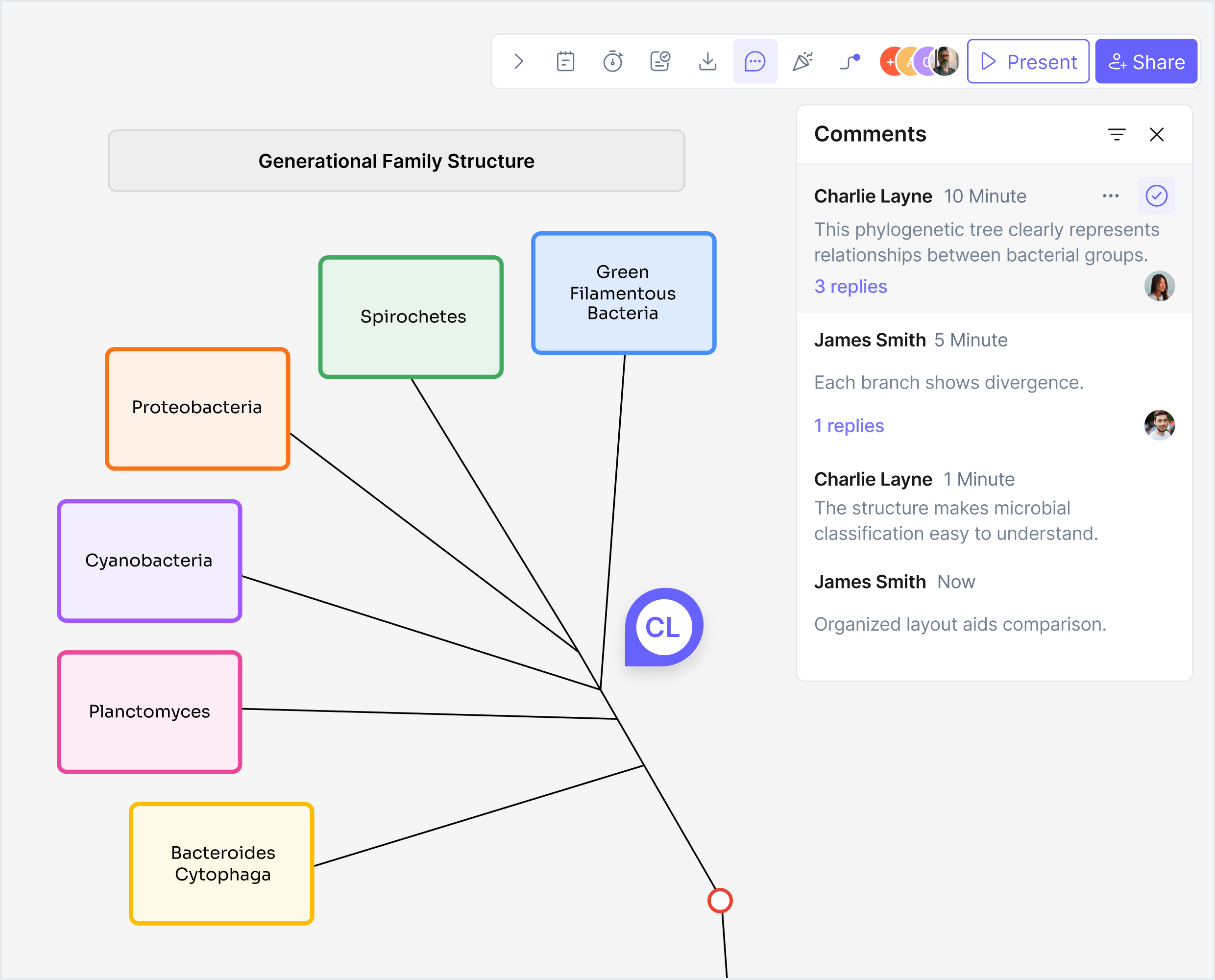1215x980 pixels.
Task: Open the CL comment pin on canvas
Action: pos(664,627)
